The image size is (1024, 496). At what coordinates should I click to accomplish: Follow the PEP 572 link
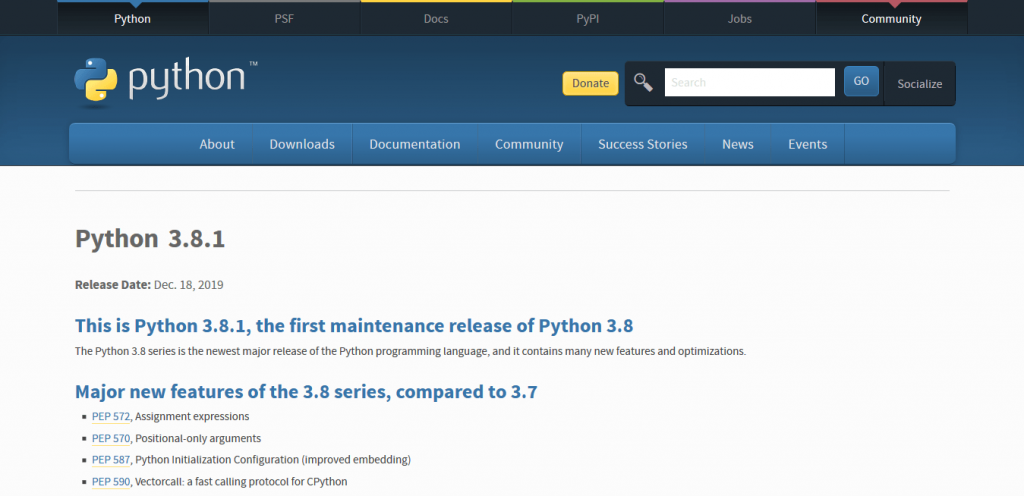coord(111,416)
